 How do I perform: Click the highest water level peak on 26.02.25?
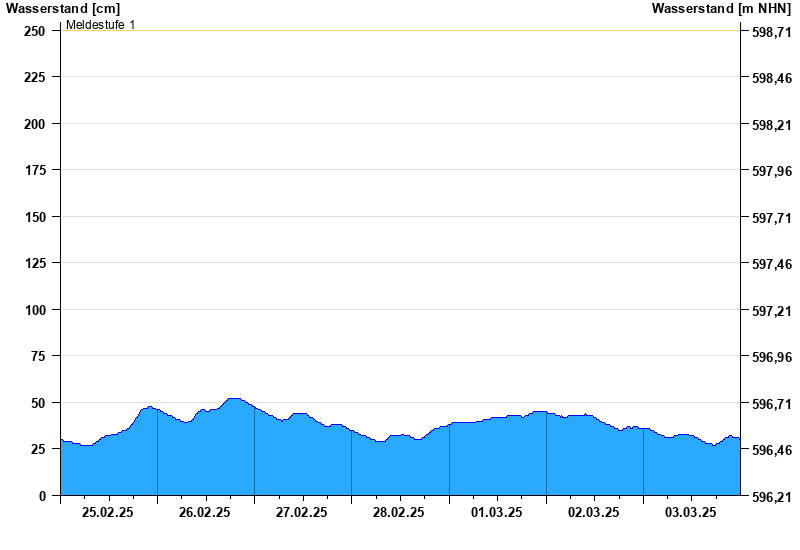click(233, 399)
